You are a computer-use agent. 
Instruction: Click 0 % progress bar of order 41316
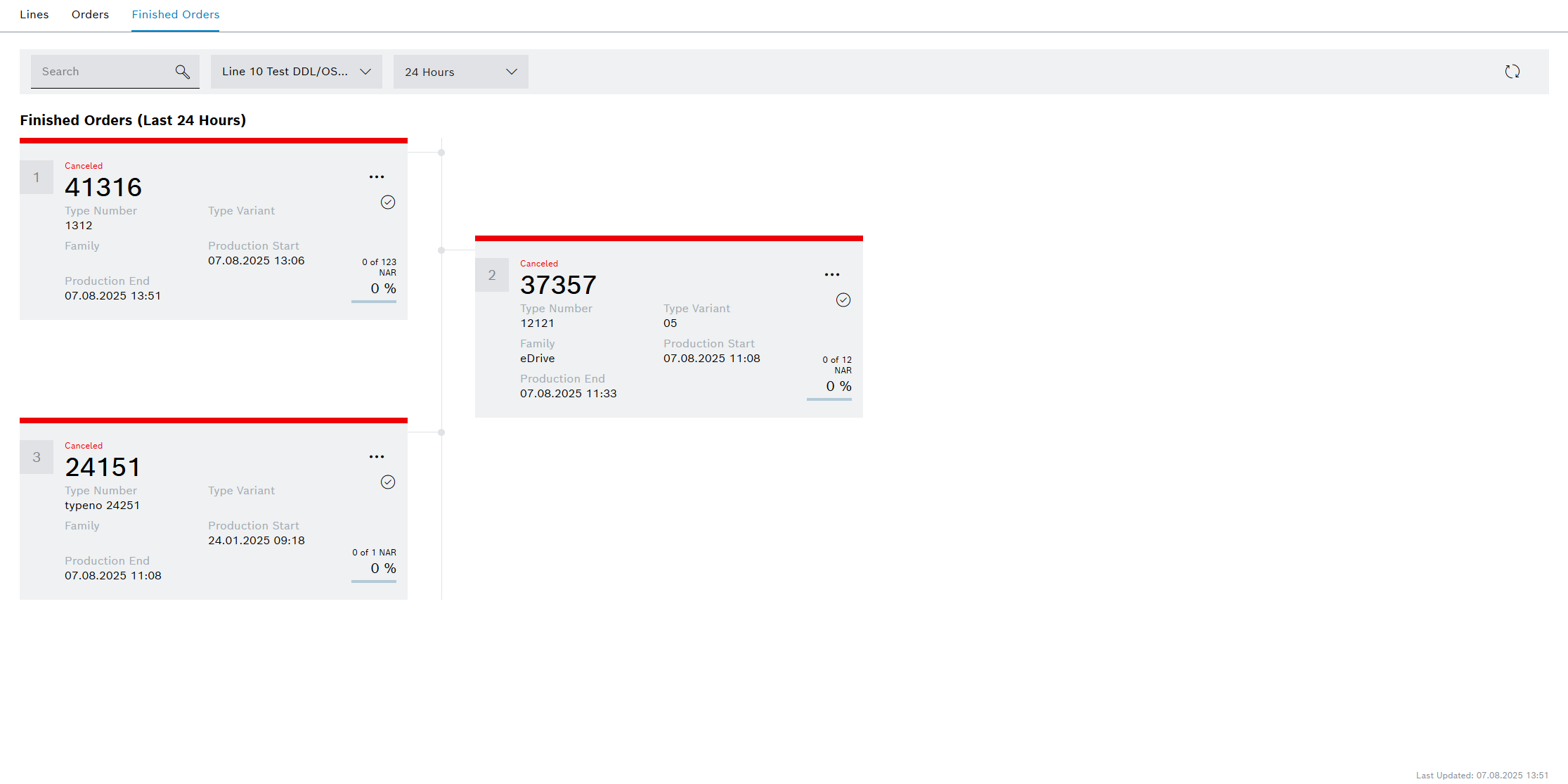pyautogui.click(x=374, y=301)
